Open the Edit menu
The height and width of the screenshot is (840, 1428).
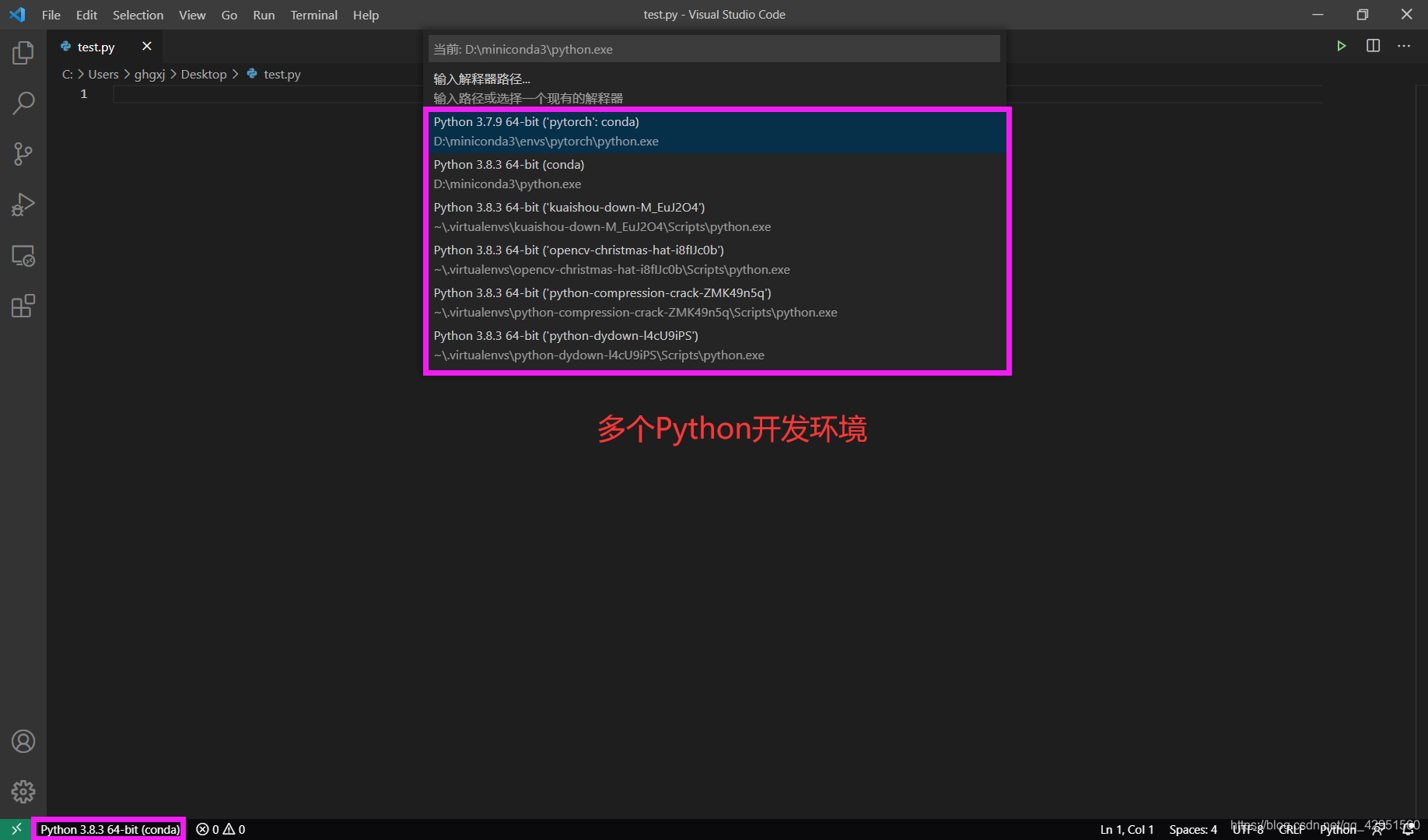86,15
